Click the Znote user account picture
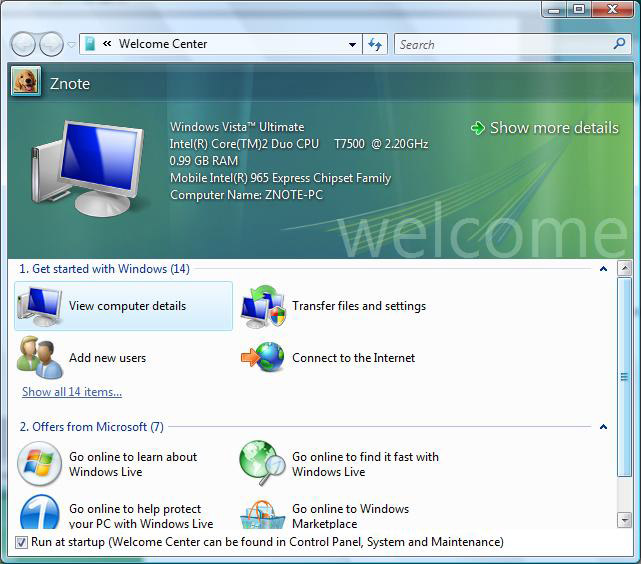This screenshot has width=641, height=564. [x=25, y=82]
